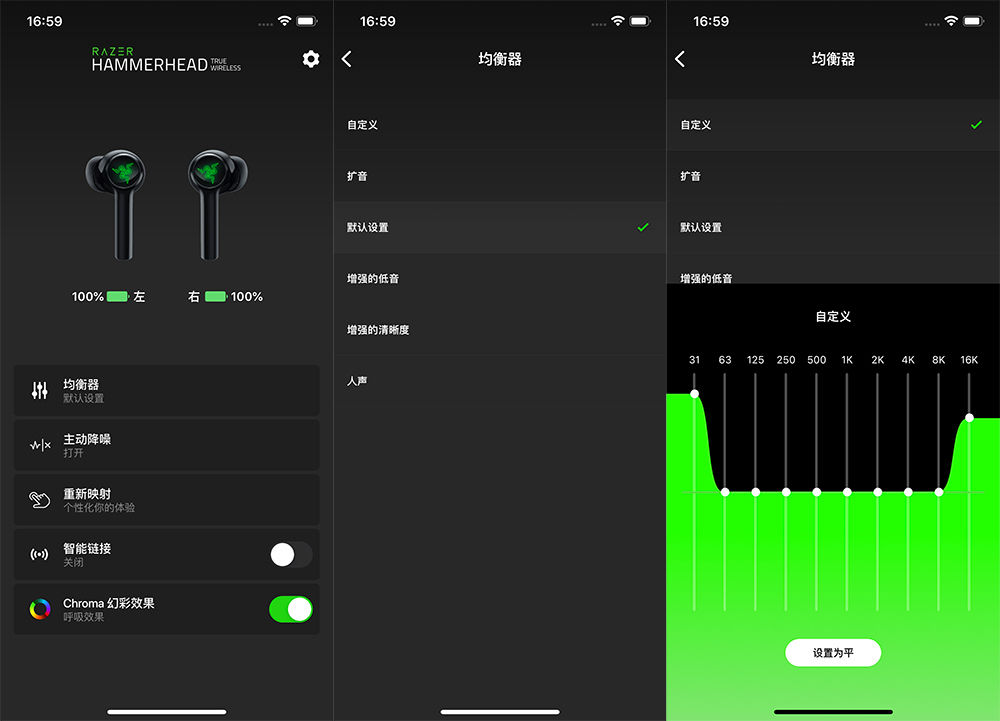The image size is (1000, 721).
Task: Choose the 增强的清晰度 preset
Action: point(500,329)
